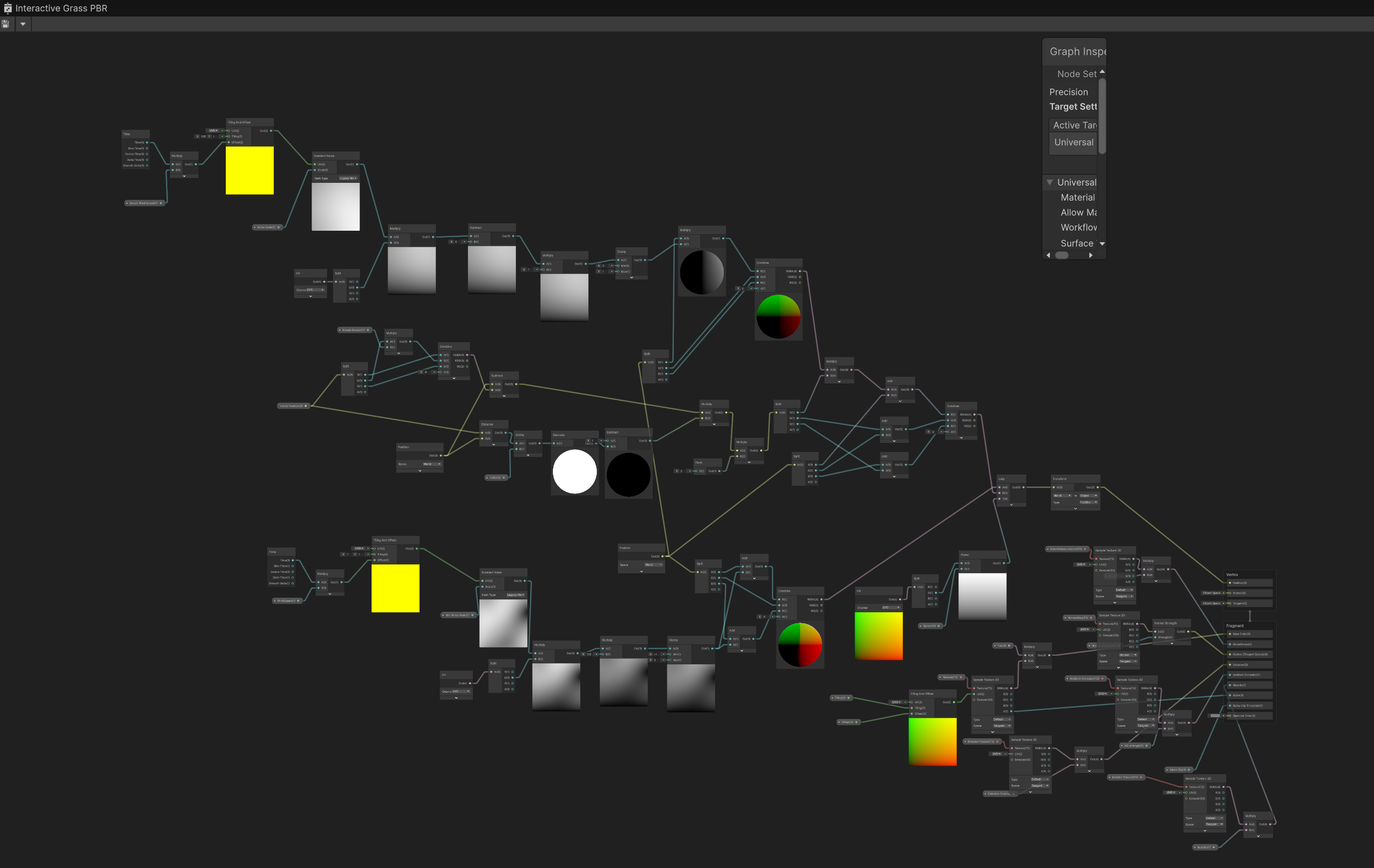Click the right scroll arrow in Graph Inspector
This screenshot has width=1374, height=868.
[1090, 255]
